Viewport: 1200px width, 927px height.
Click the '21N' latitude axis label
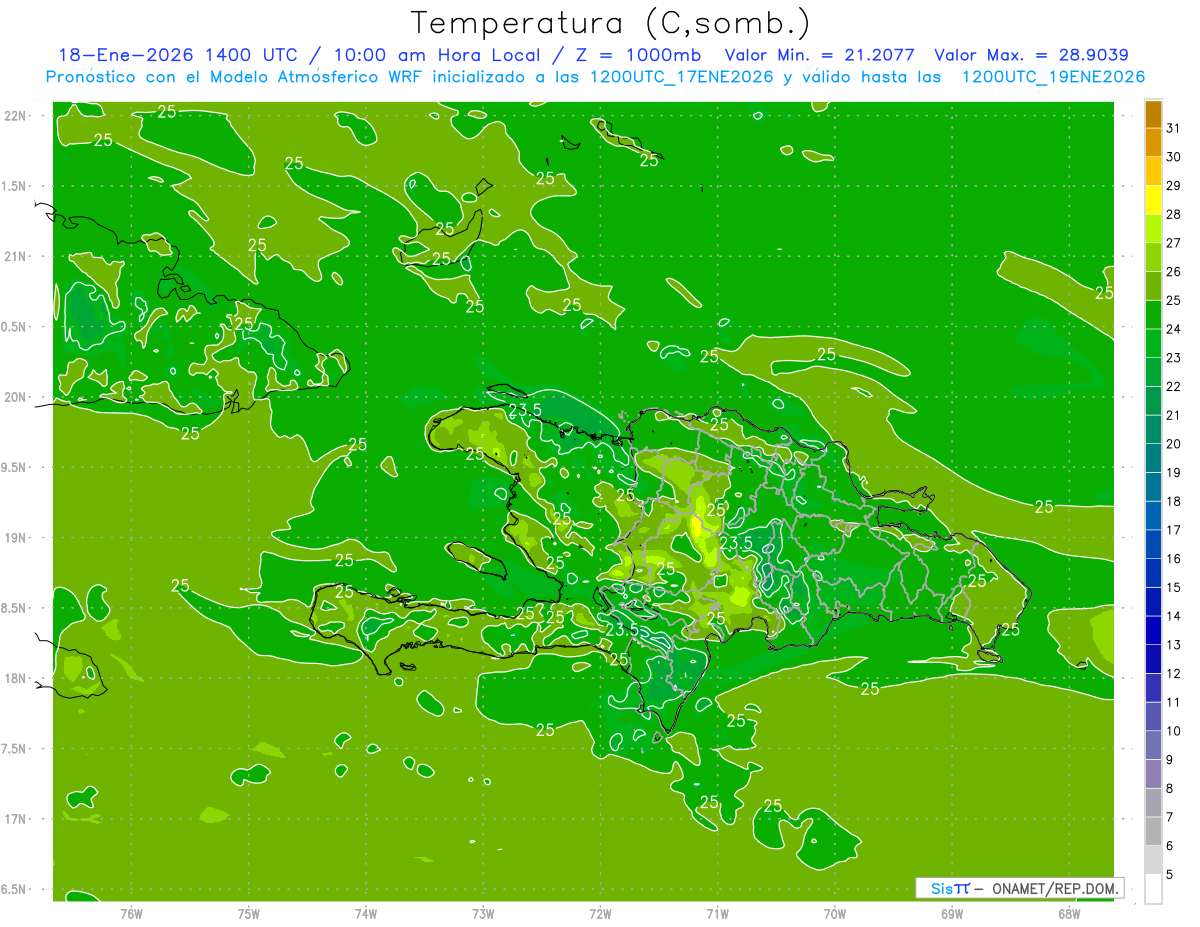tap(14, 256)
